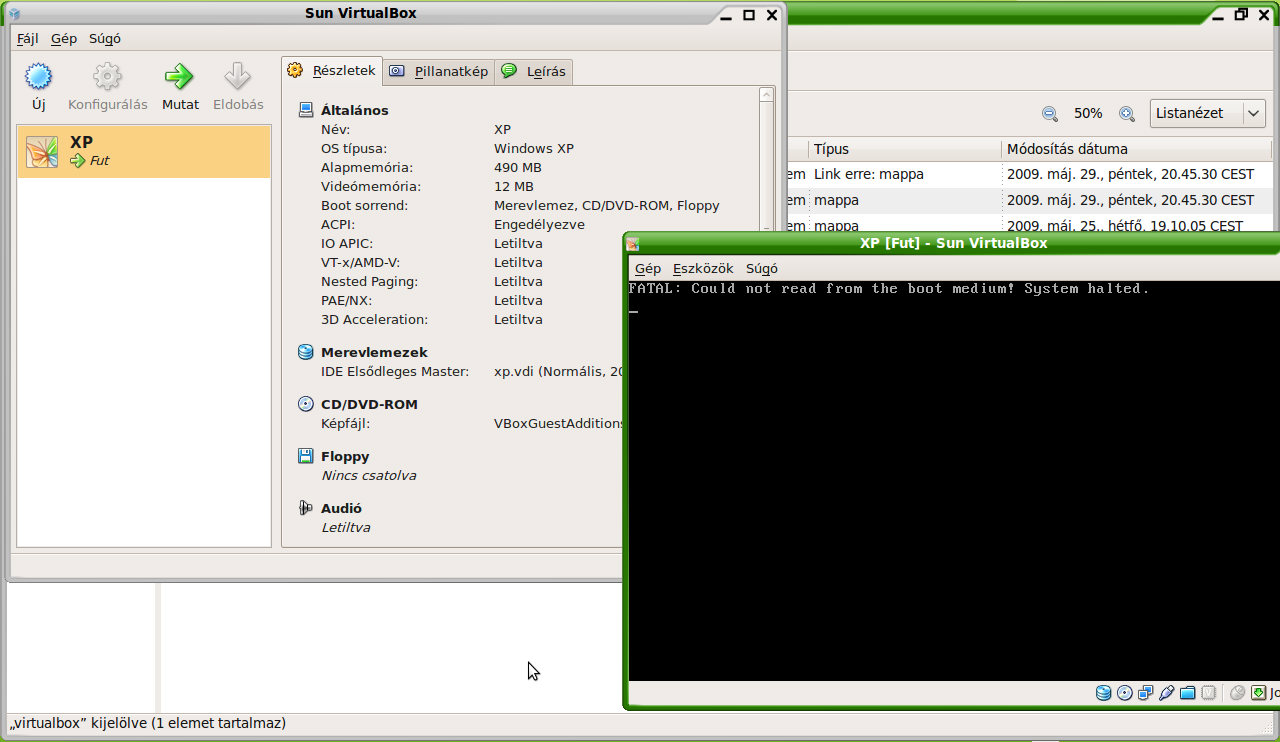Click the Típus column header
Screen dimensions: 1280x742
pos(904,149)
